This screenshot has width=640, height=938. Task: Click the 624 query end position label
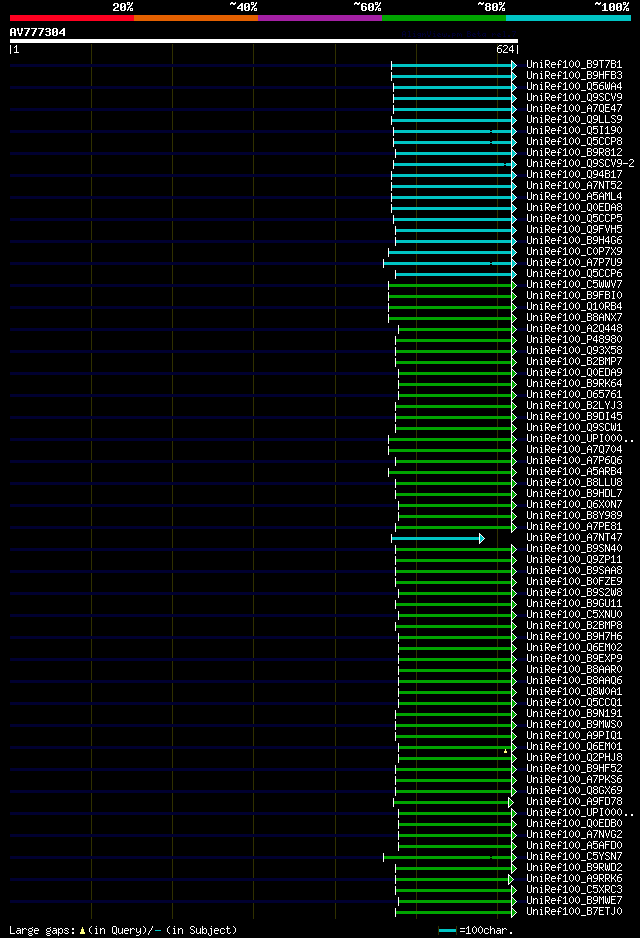pyautogui.click(x=505, y=50)
